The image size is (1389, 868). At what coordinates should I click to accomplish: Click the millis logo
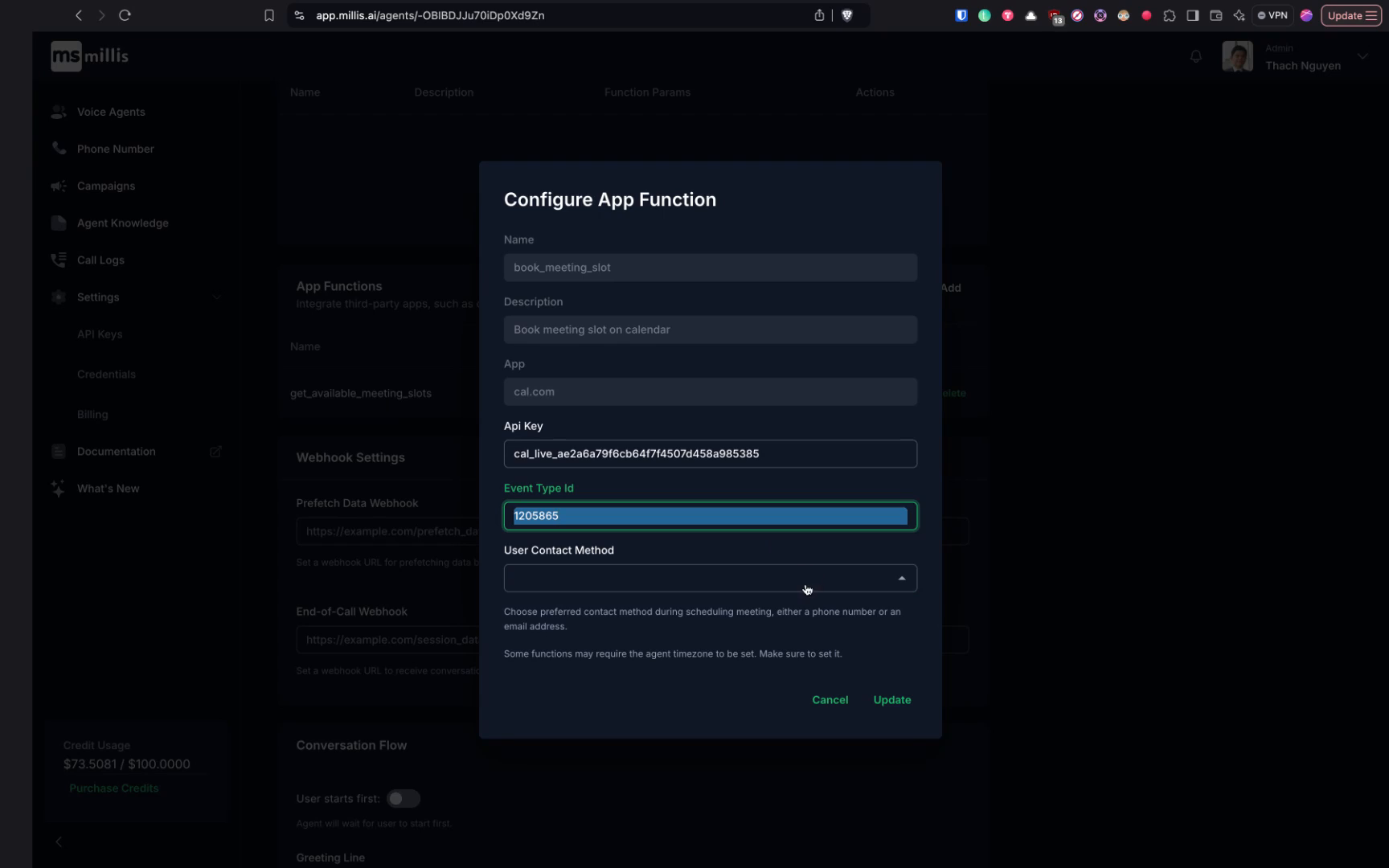(x=88, y=55)
